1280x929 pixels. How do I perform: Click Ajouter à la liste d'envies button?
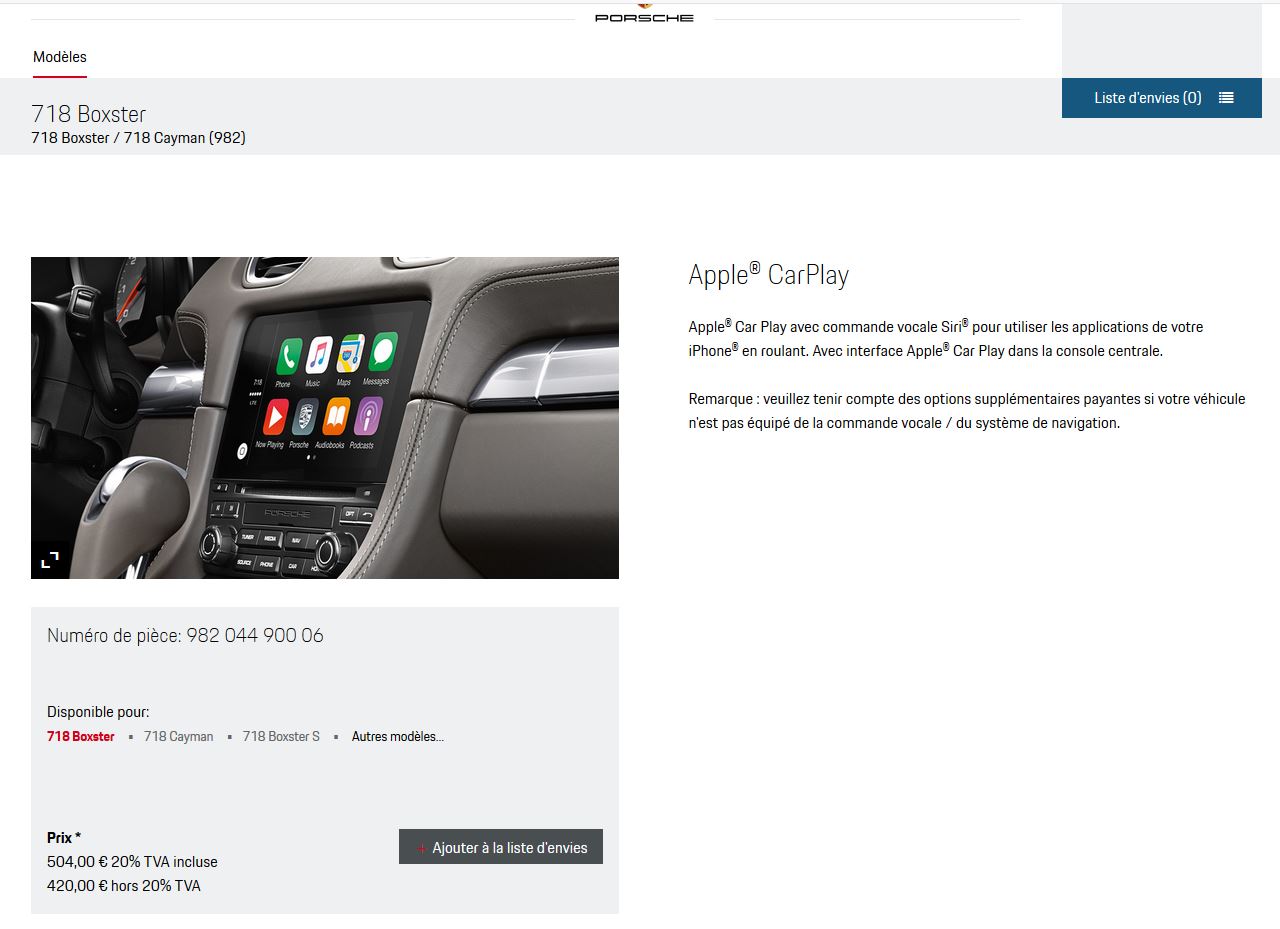[501, 847]
